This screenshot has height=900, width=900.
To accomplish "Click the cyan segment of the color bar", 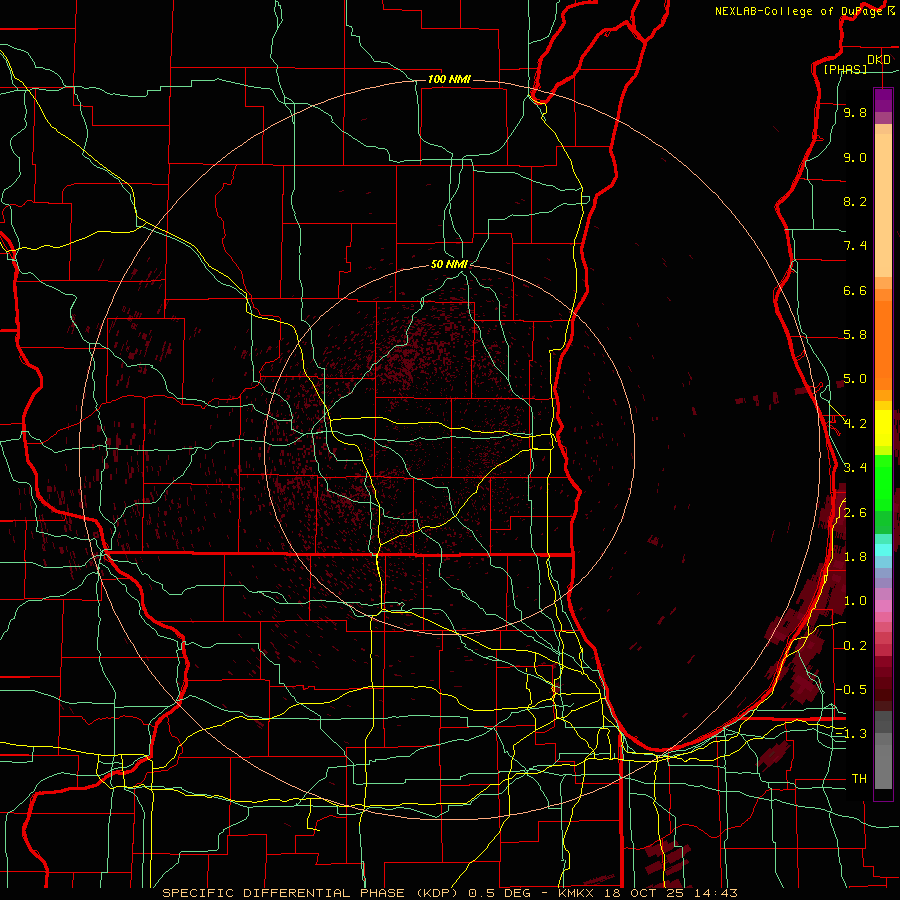I will pyautogui.click(x=883, y=550).
